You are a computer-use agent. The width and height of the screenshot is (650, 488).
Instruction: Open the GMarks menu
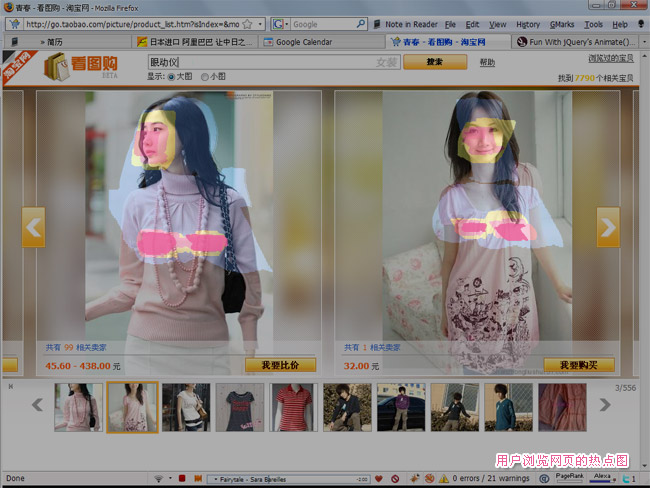click(x=562, y=24)
